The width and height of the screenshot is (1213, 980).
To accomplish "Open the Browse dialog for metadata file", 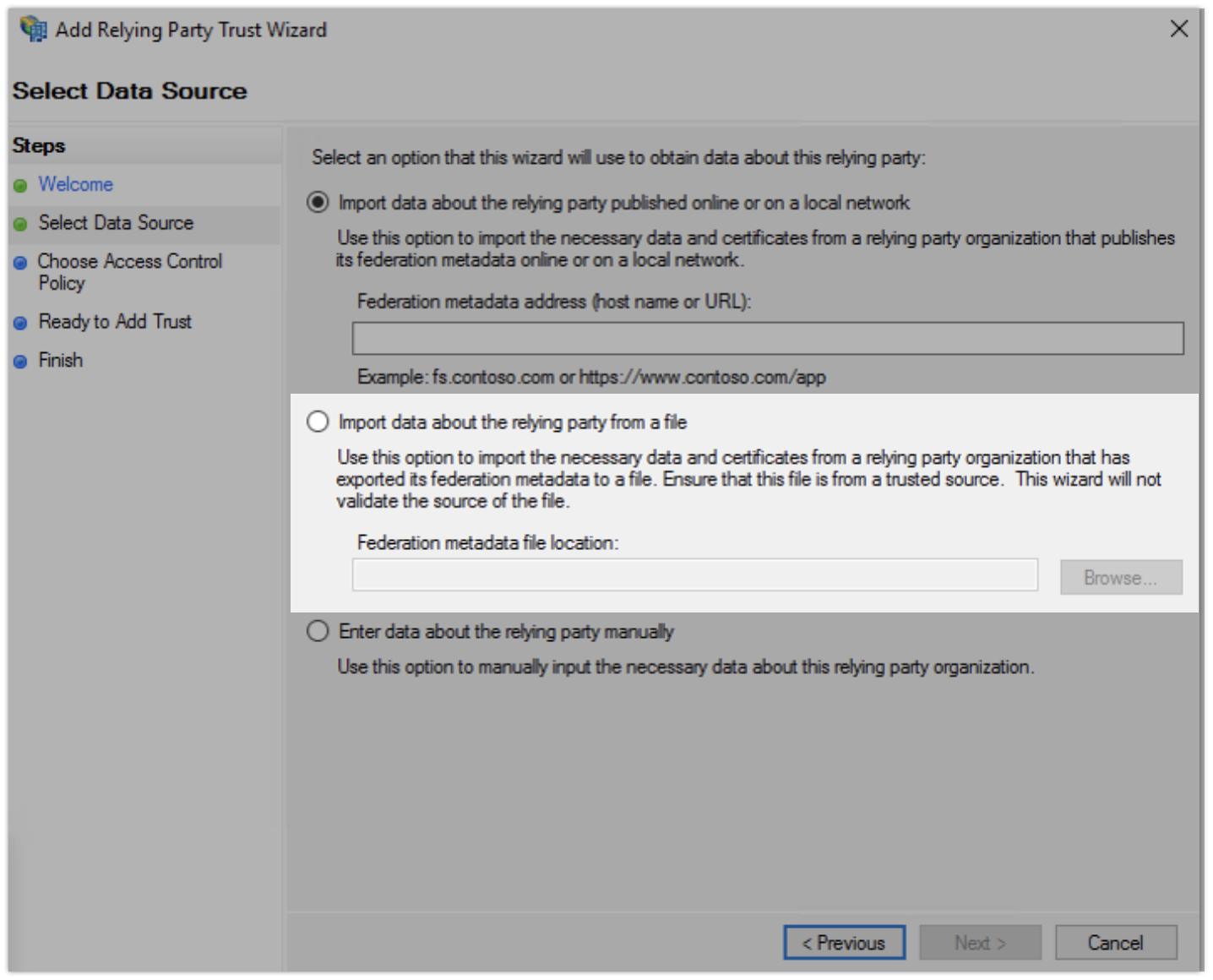I will point(1120,577).
